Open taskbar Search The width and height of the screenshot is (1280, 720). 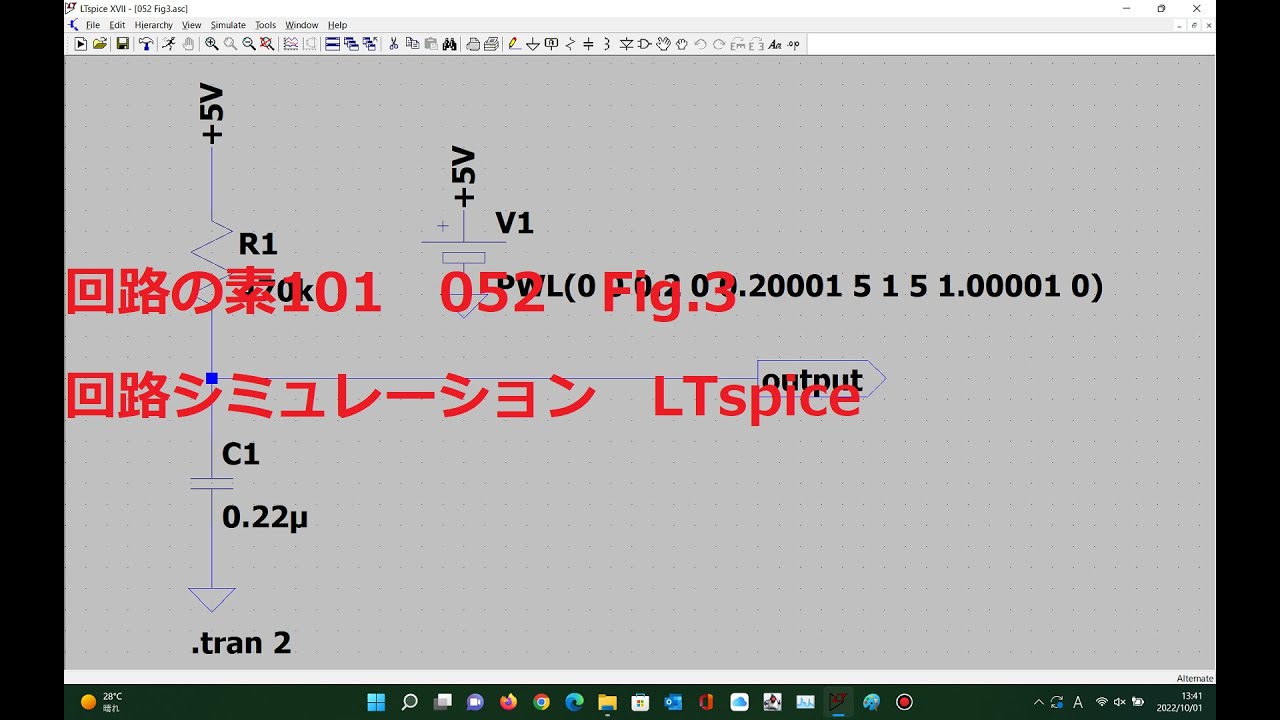click(x=409, y=702)
